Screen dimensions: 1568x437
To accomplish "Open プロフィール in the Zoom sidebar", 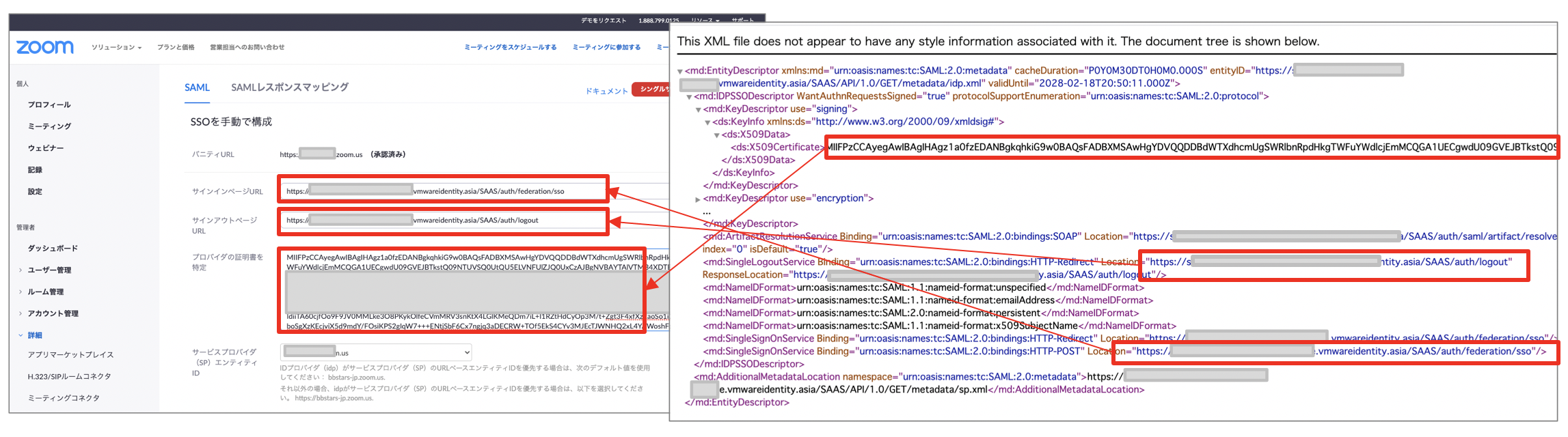I will coord(49,104).
